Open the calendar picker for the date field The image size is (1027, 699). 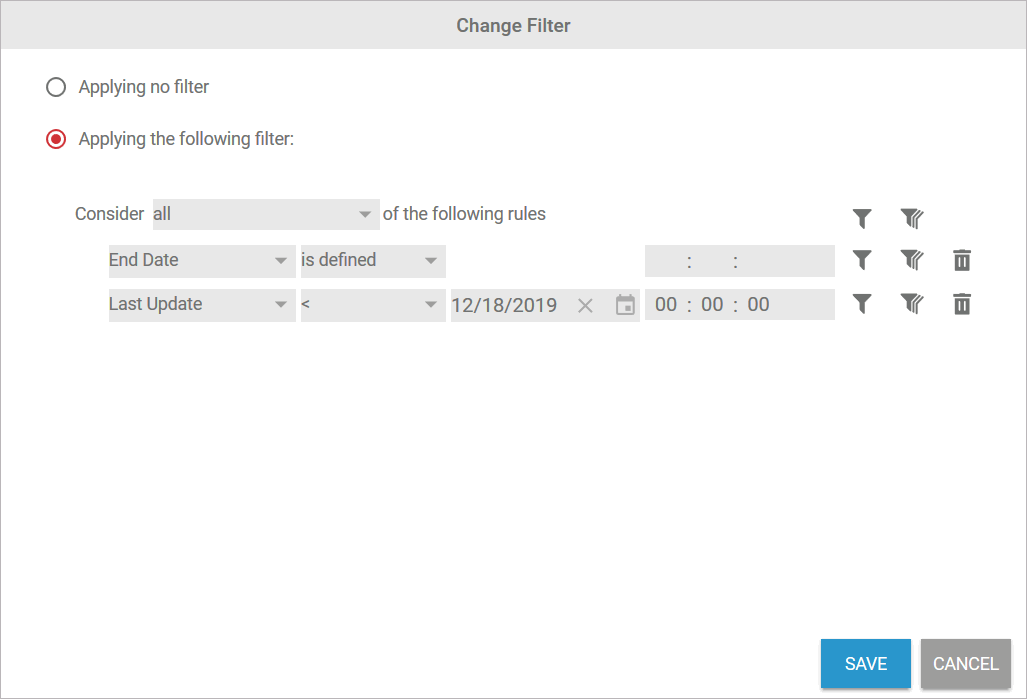(x=625, y=304)
